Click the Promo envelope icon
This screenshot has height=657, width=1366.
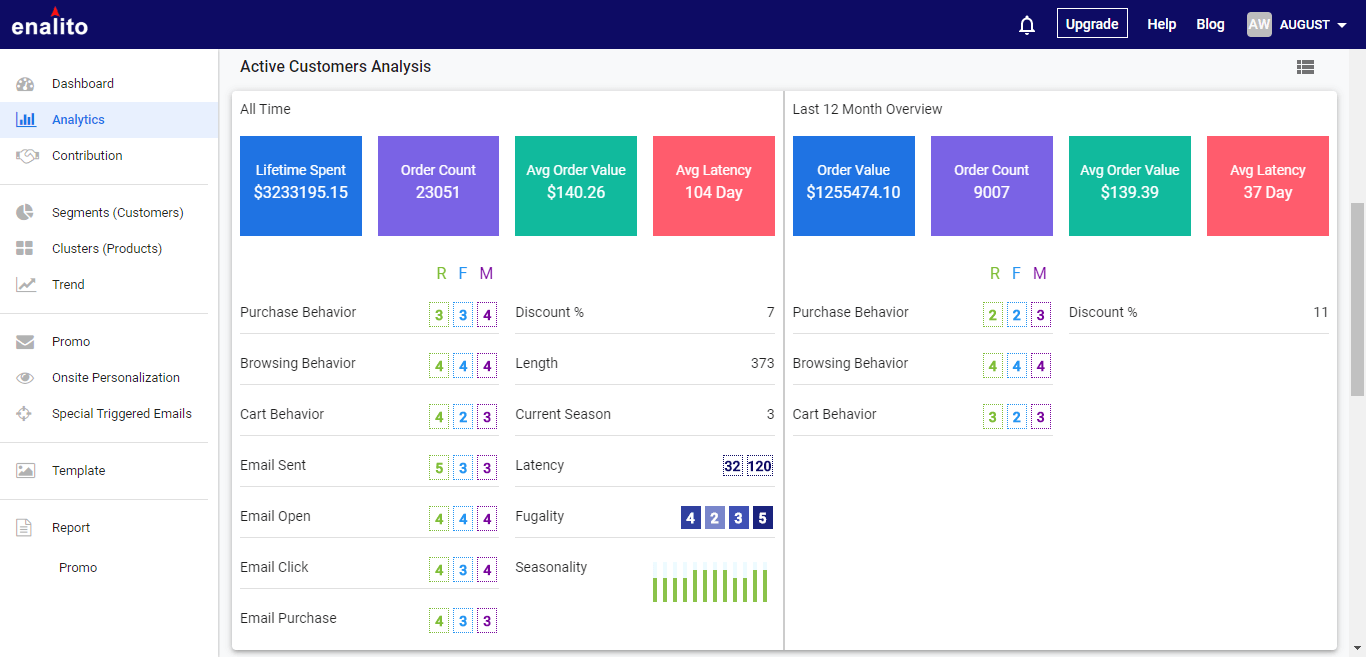[x=26, y=342]
